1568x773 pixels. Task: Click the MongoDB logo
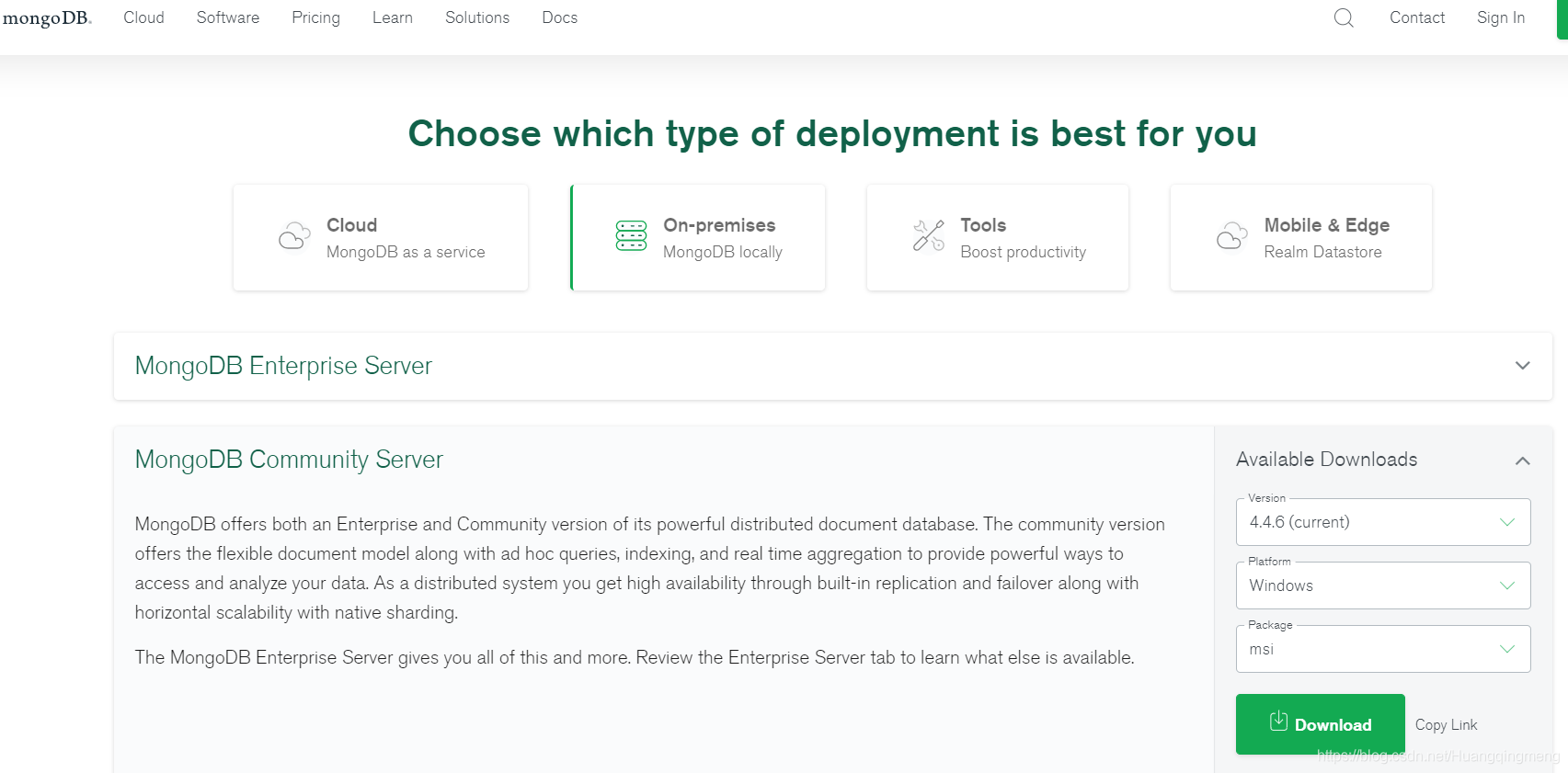coord(47,18)
